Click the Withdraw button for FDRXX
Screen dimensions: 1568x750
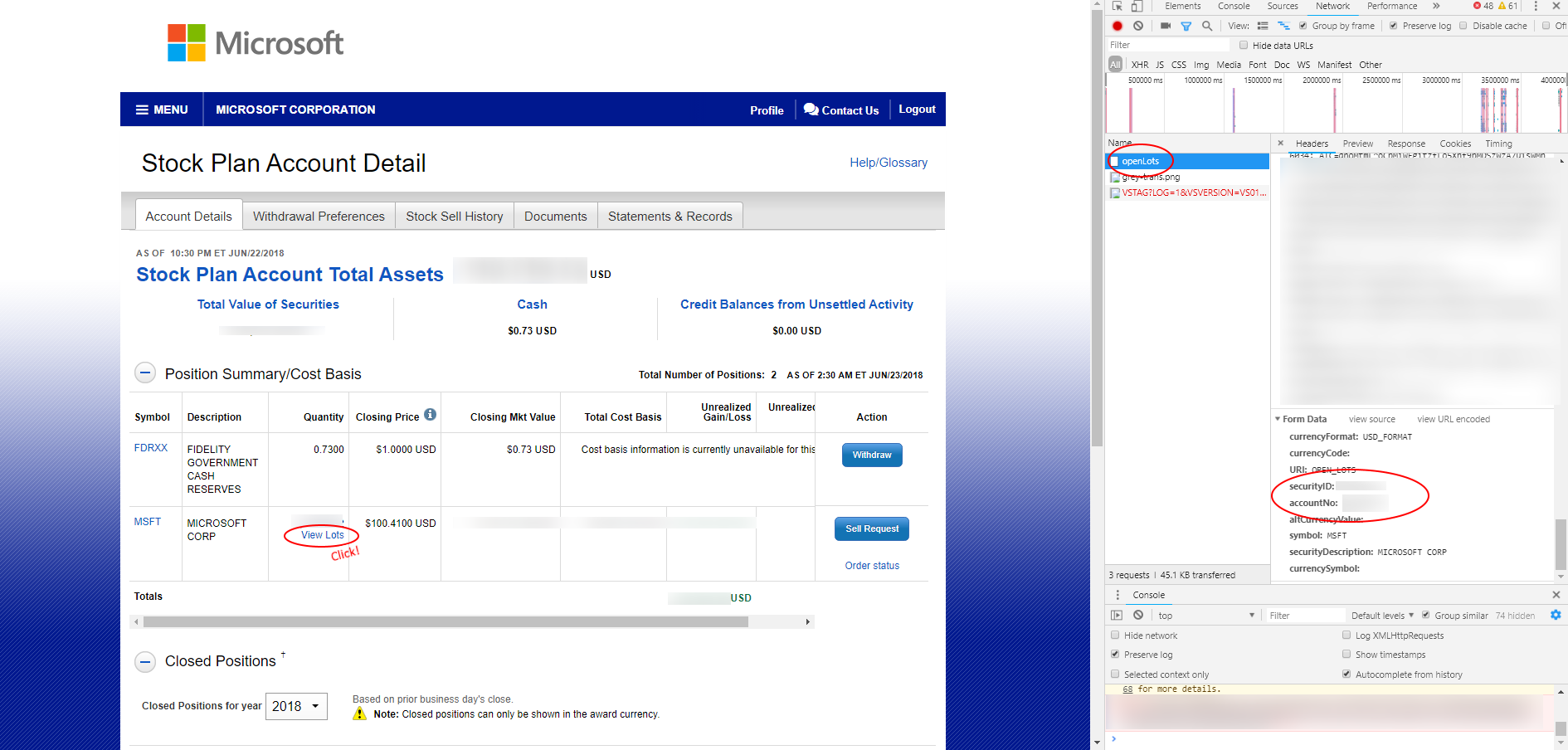(872, 455)
